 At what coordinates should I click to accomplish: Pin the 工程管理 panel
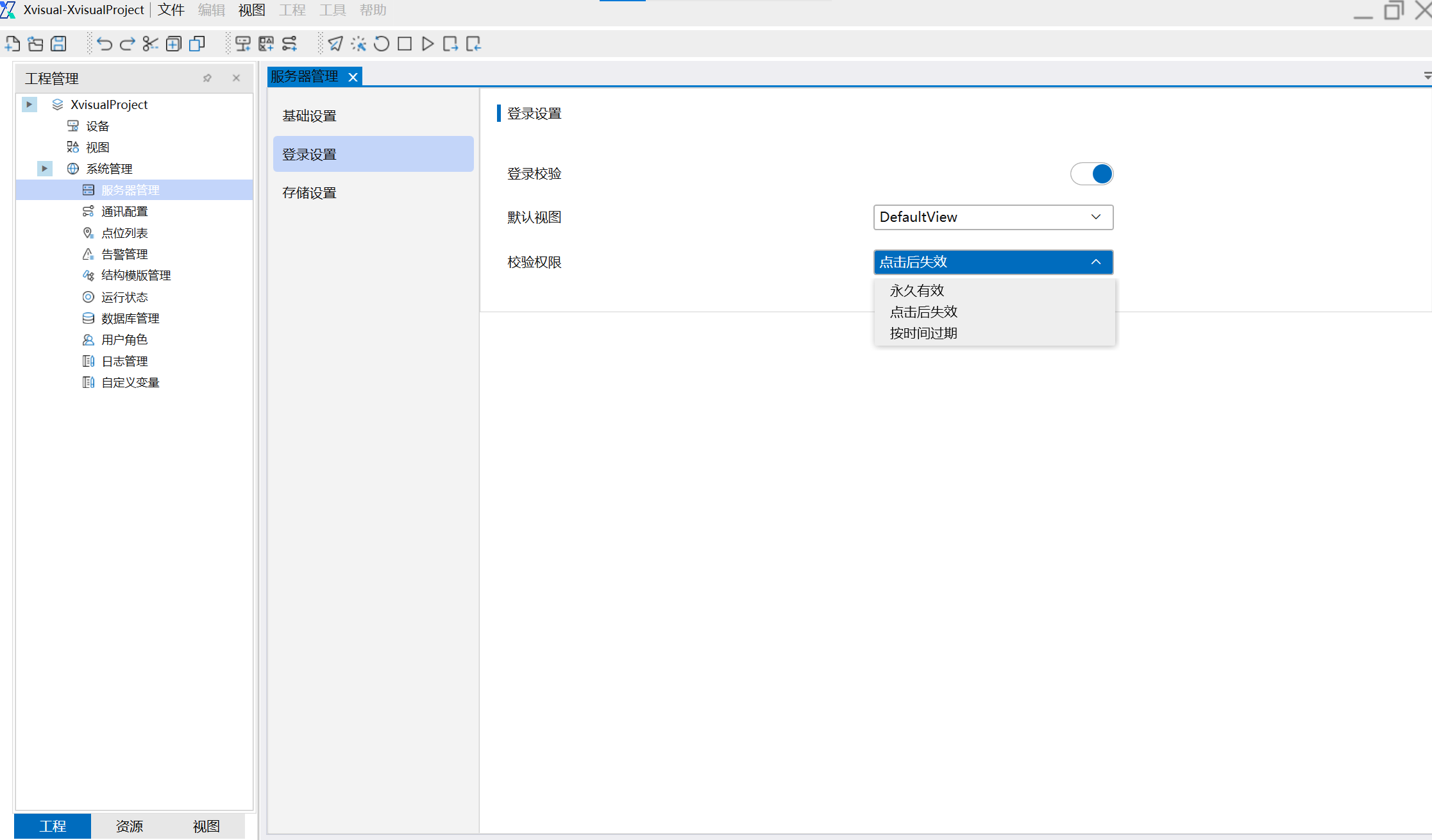tap(207, 78)
